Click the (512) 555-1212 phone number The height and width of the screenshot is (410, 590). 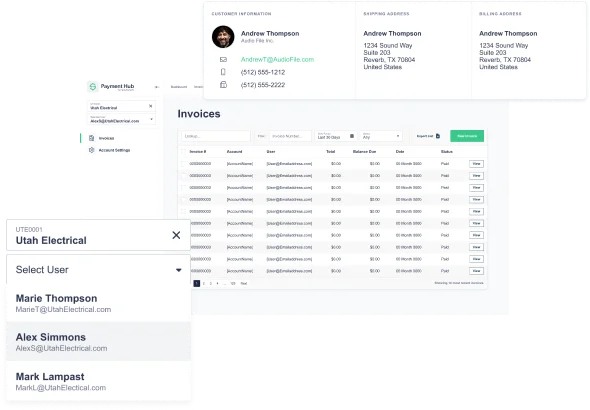coord(263,72)
